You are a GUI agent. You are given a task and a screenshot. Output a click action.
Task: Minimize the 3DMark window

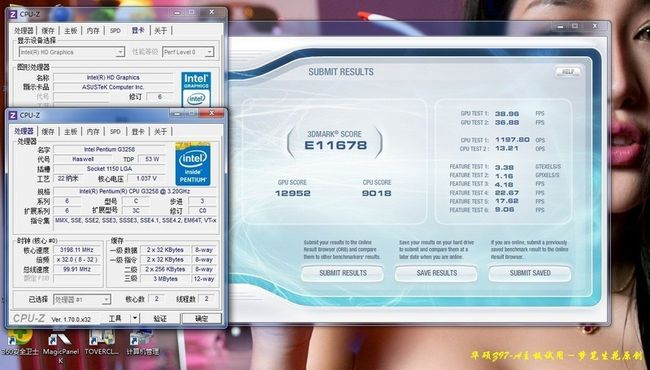(x=560, y=27)
